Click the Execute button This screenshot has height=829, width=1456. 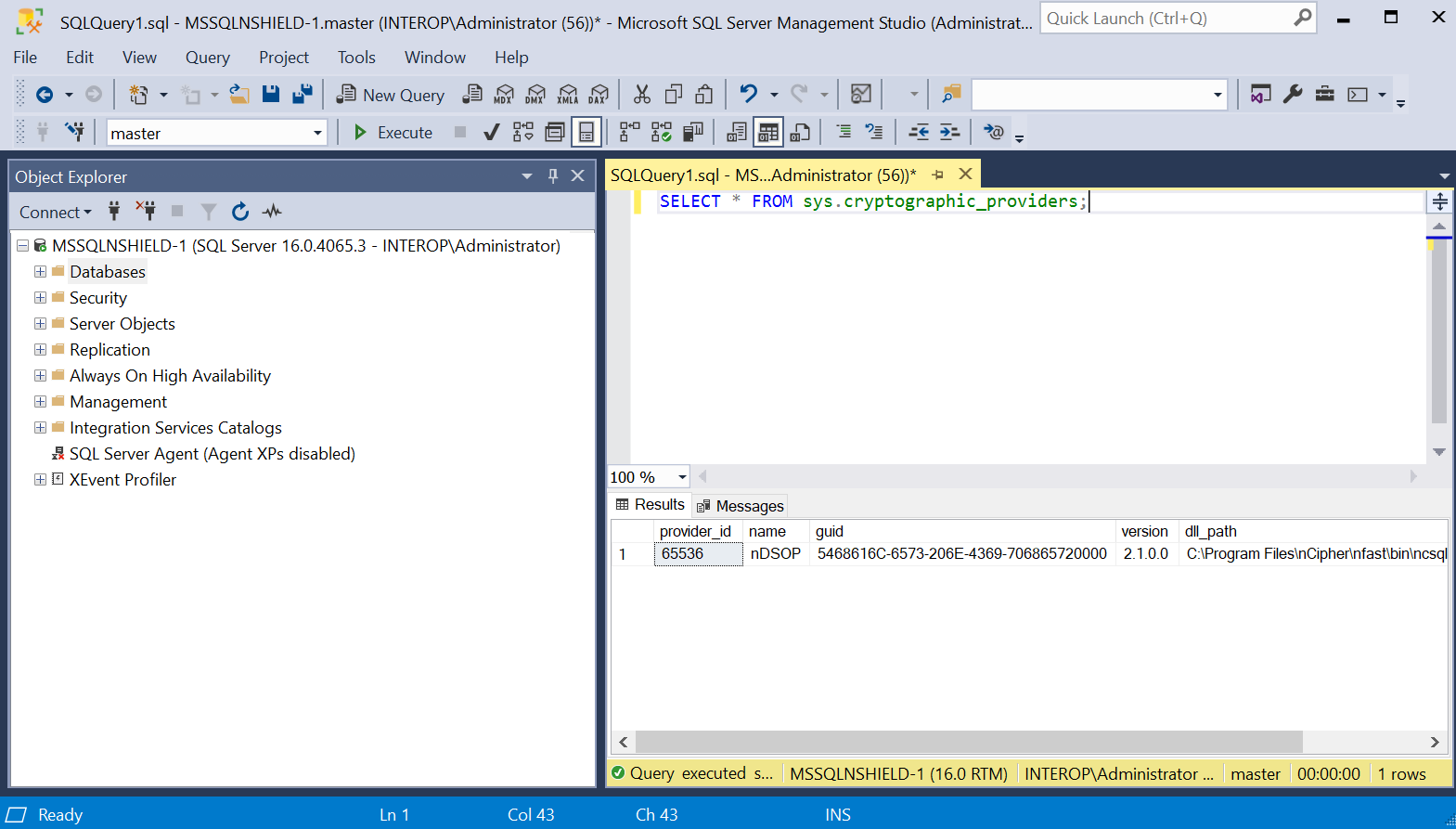(x=393, y=132)
